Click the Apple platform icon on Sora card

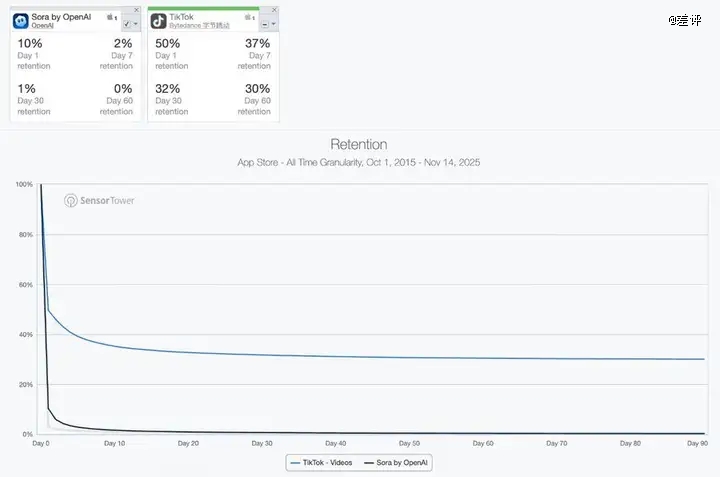click(112, 17)
